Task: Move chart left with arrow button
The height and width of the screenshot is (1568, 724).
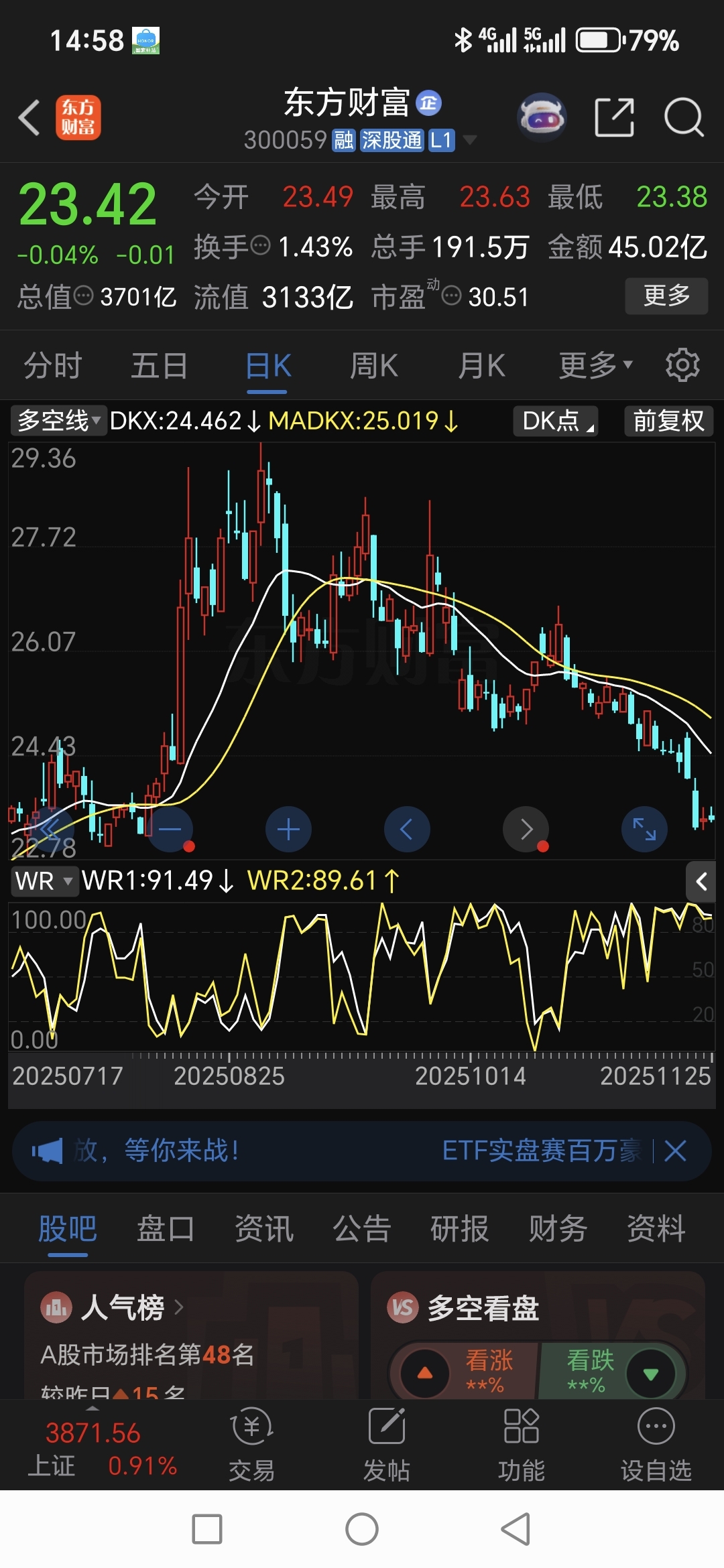Action: tap(407, 830)
